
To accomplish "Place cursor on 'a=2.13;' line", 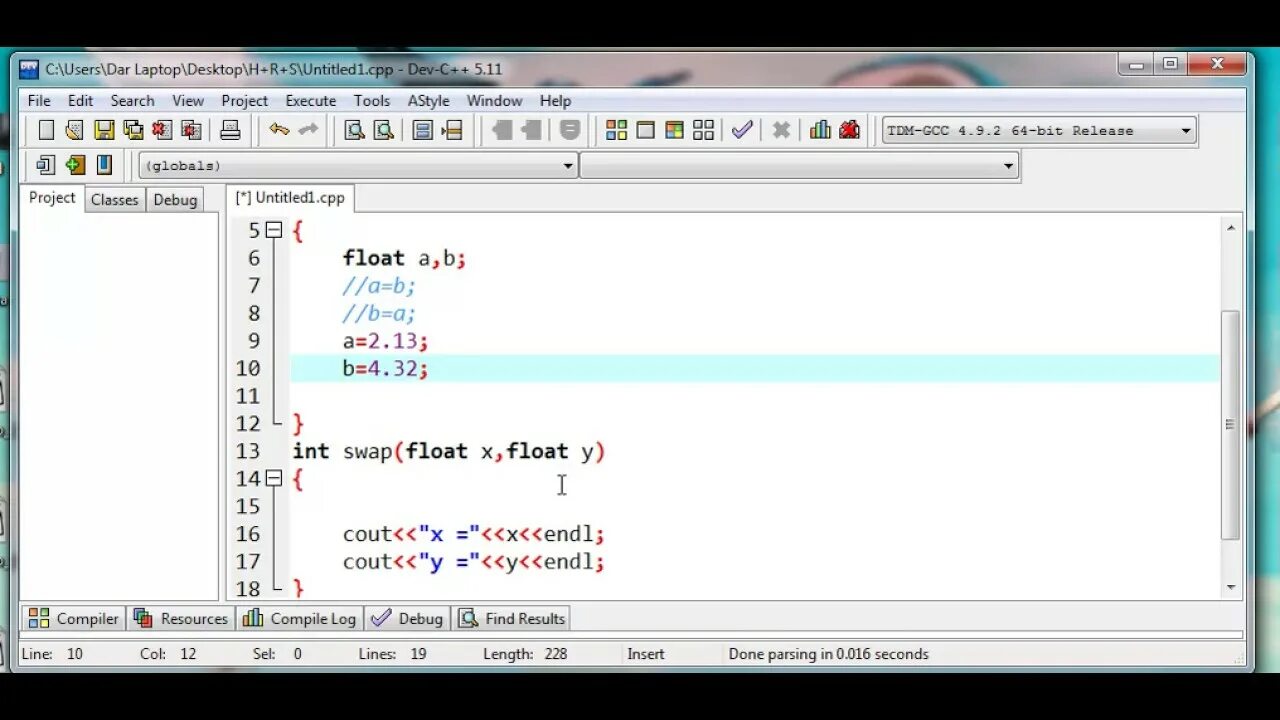I will 385,341.
